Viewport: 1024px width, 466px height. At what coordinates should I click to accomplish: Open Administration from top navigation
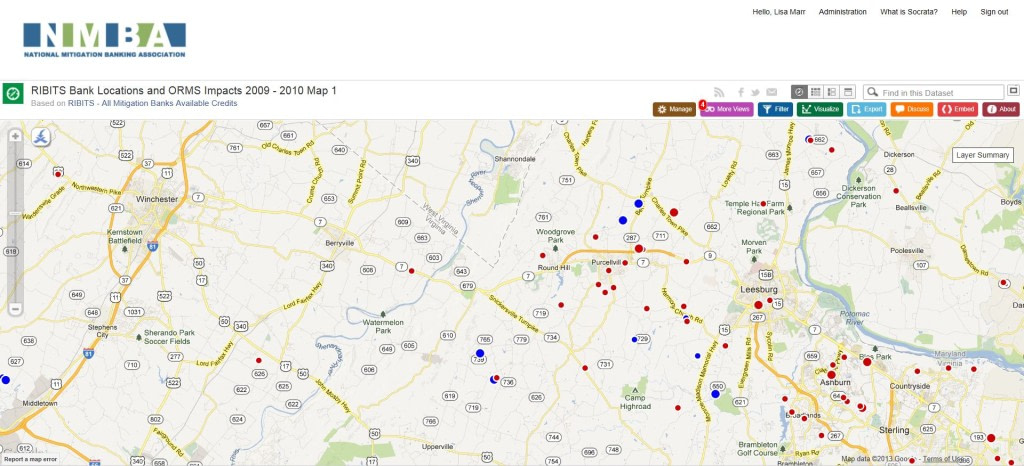point(842,12)
